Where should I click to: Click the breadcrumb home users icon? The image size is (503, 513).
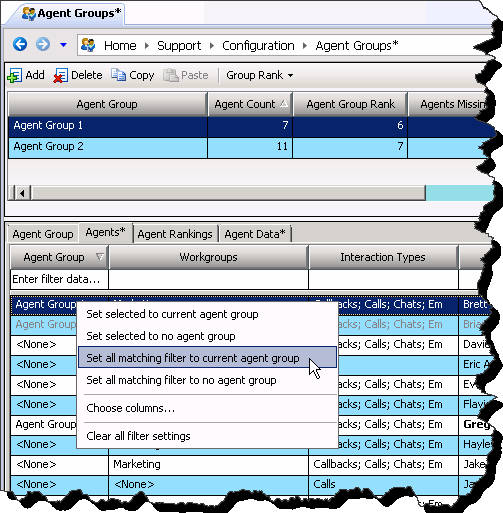(88, 45)
